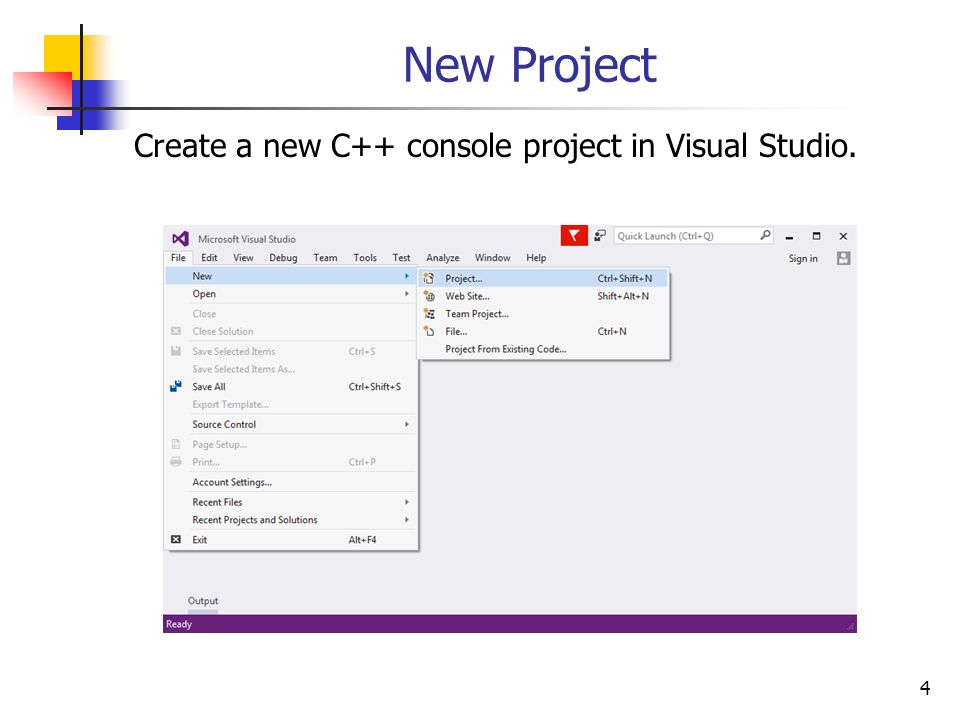
Task: Close the Visual Studio window
Action: (843, 236)
